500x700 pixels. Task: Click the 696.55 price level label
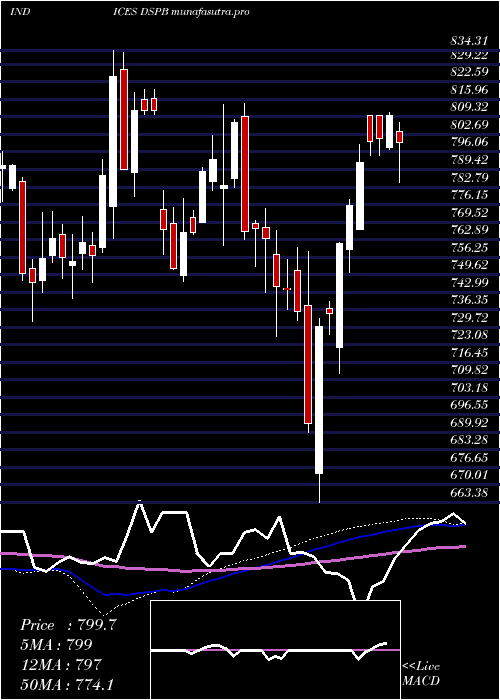pyautogui.click(x=469, y=405)
